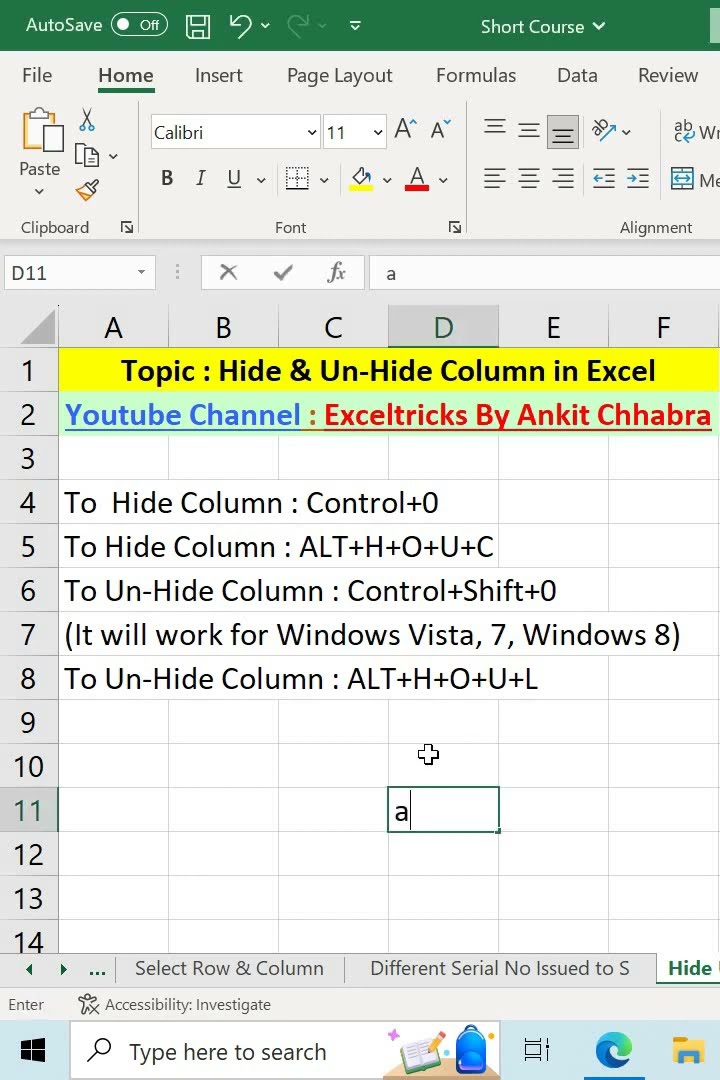The width and height of the screenshot is (720, 1080).
Task: Open the Data ribbon tab
Action: pos(577,75)
